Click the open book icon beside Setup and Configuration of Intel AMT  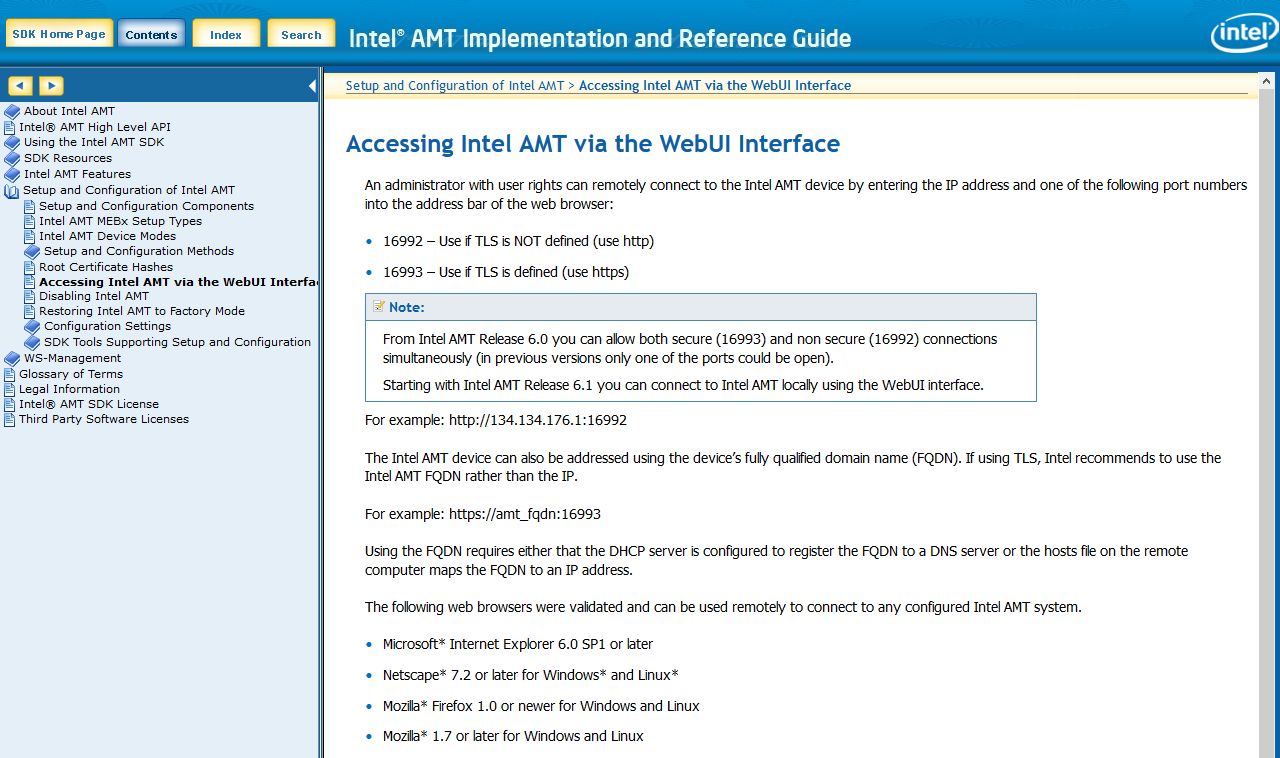pyautogui.click(x=12, y=190)
